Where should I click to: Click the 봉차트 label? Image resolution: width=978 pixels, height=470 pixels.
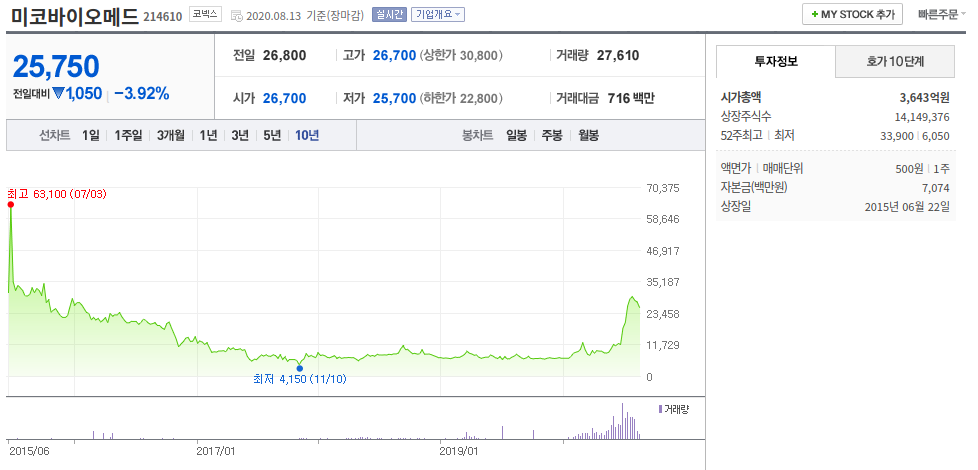(477, 135)
